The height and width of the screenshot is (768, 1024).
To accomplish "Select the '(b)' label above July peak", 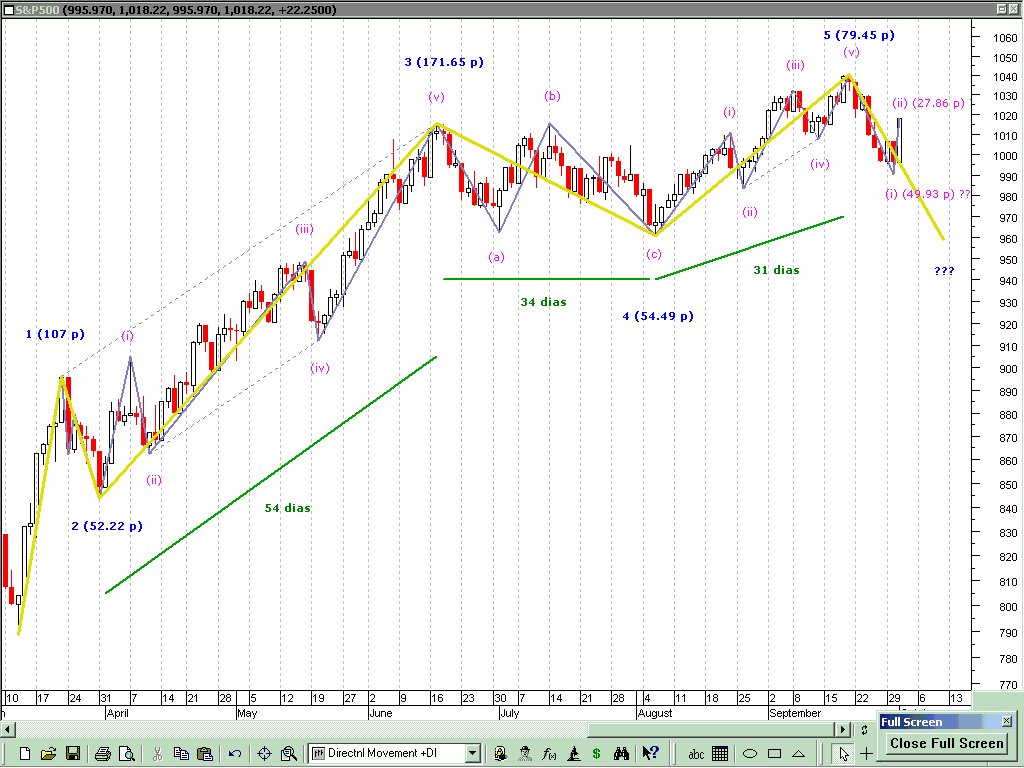I will tap(552, 96).
